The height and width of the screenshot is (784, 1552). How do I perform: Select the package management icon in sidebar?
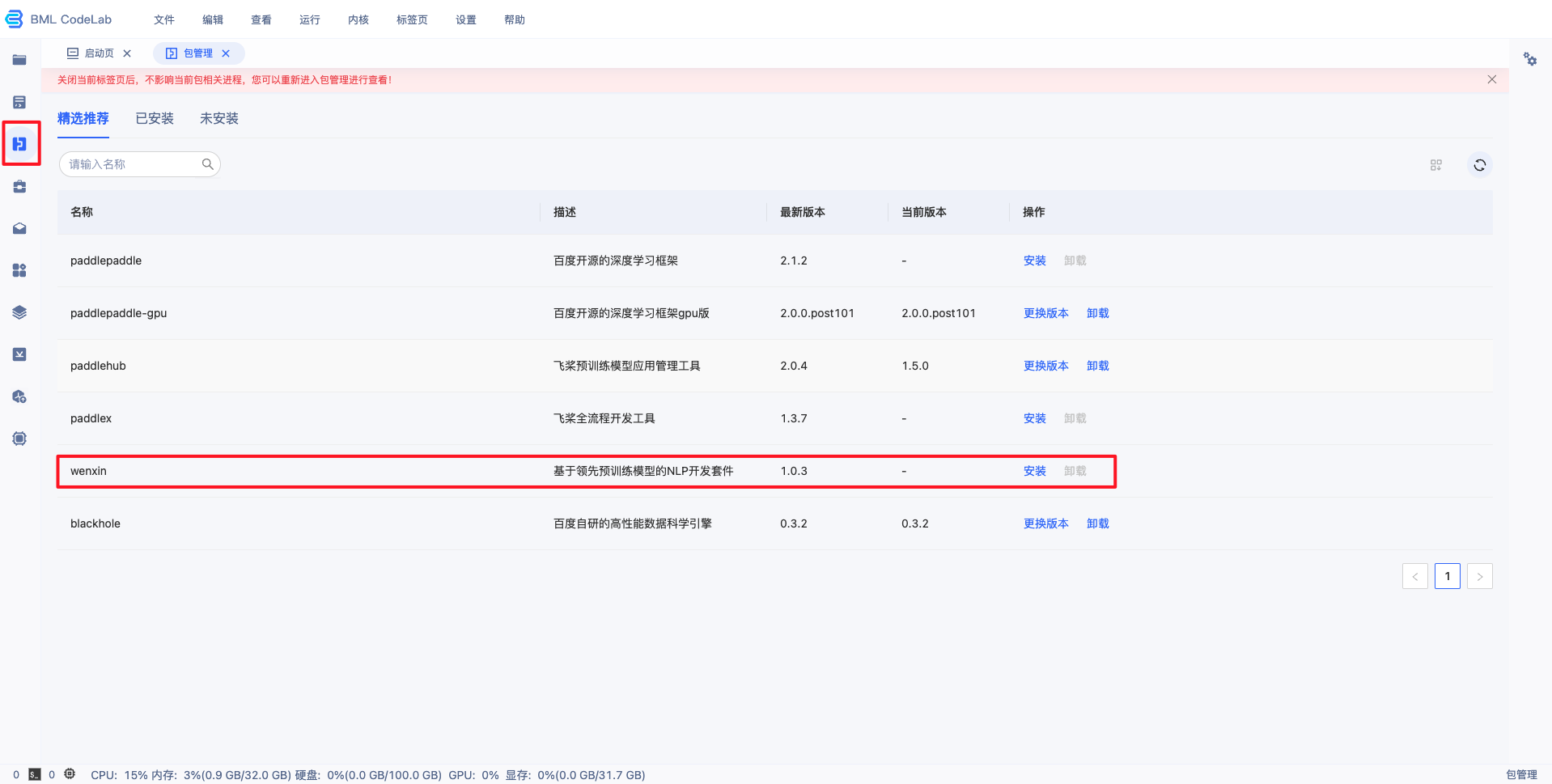point(19,144)
